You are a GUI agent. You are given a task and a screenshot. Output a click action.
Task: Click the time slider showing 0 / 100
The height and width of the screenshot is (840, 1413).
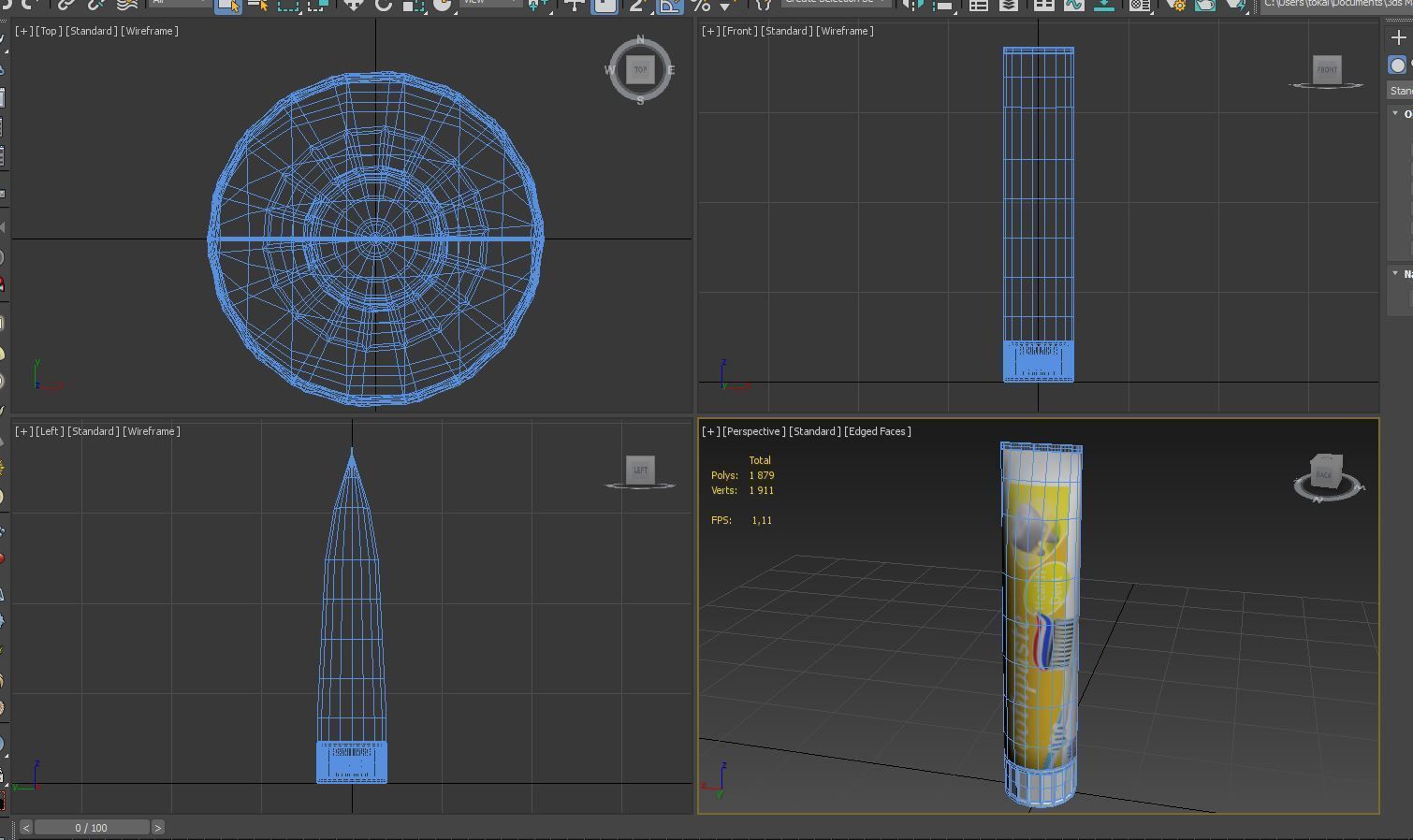point(92,827)
